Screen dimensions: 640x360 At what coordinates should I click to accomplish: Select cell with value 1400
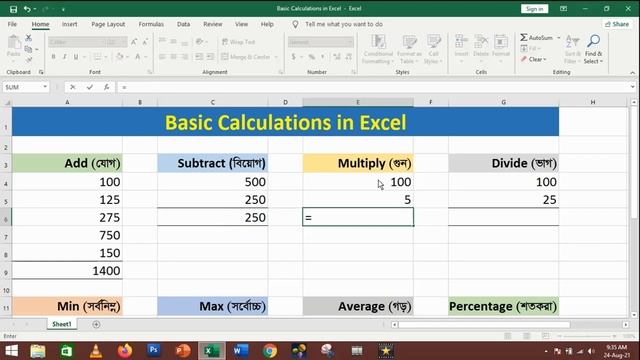[x=67, y=271]
